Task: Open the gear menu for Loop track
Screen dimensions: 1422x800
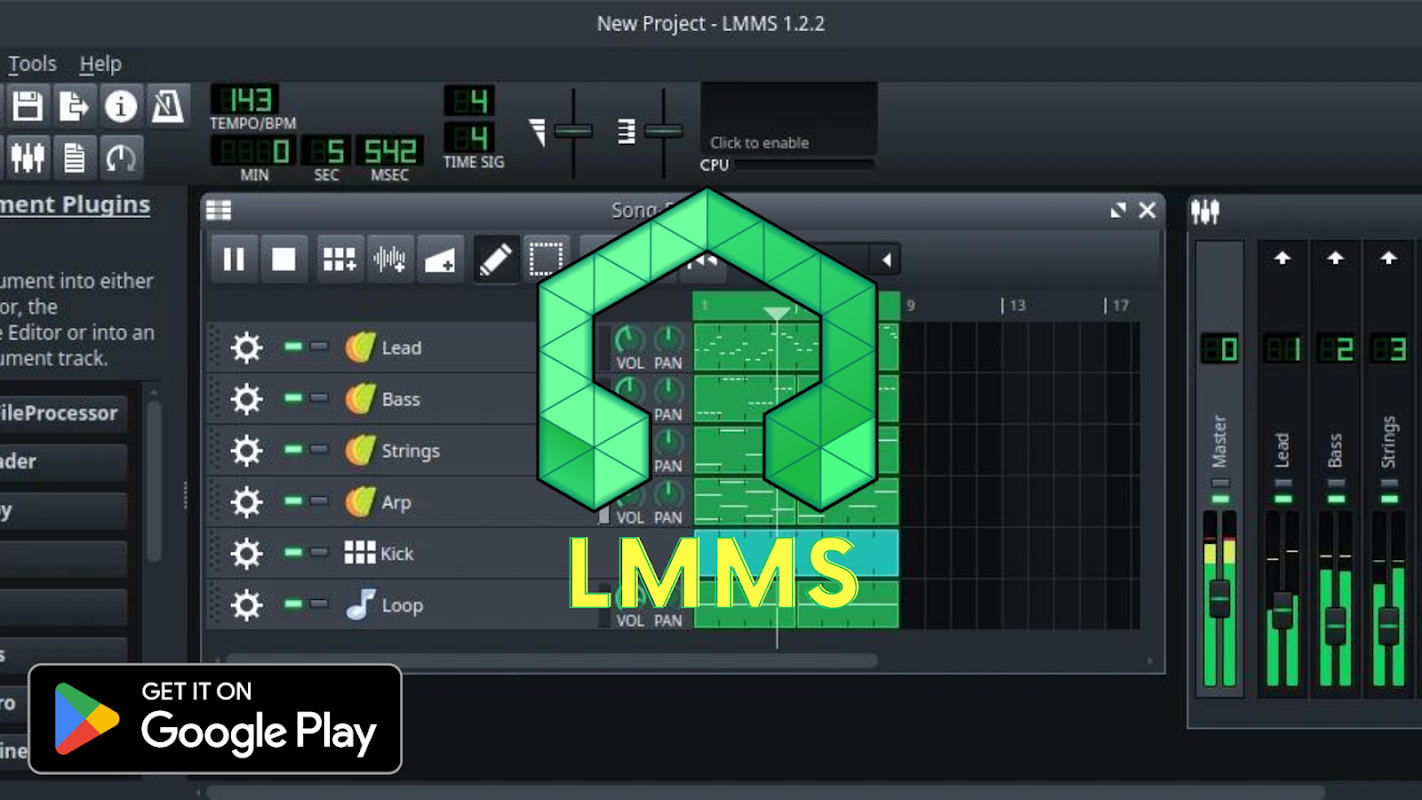Action: 246,605
